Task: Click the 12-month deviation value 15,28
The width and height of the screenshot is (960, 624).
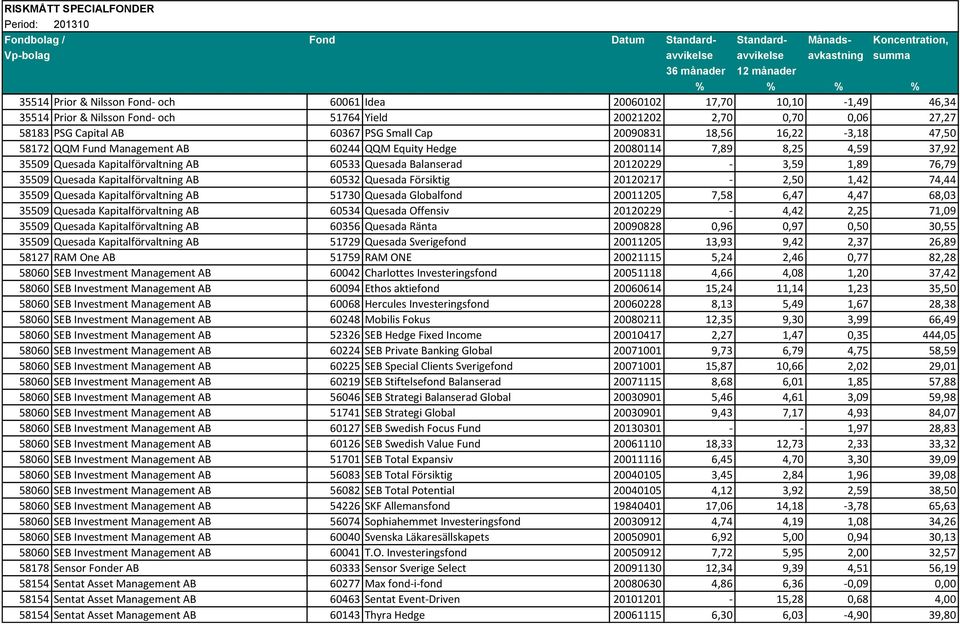Action: click(790, 600)
